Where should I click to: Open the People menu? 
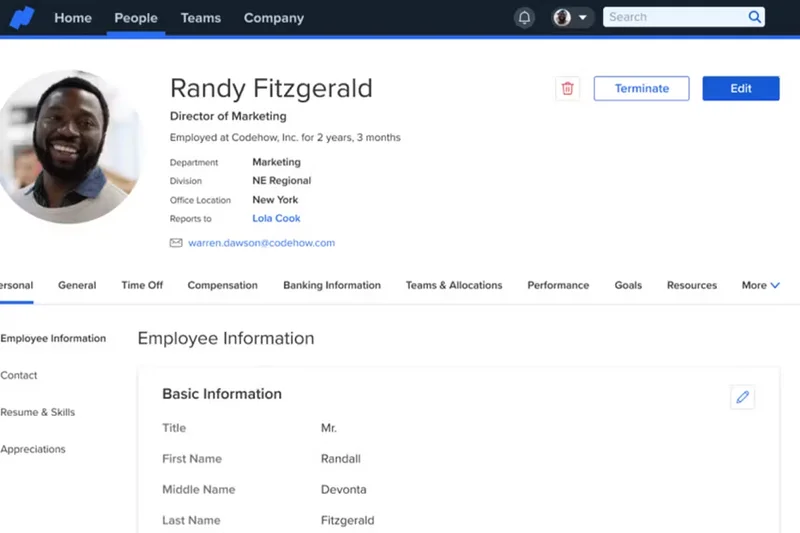point(136,18)
